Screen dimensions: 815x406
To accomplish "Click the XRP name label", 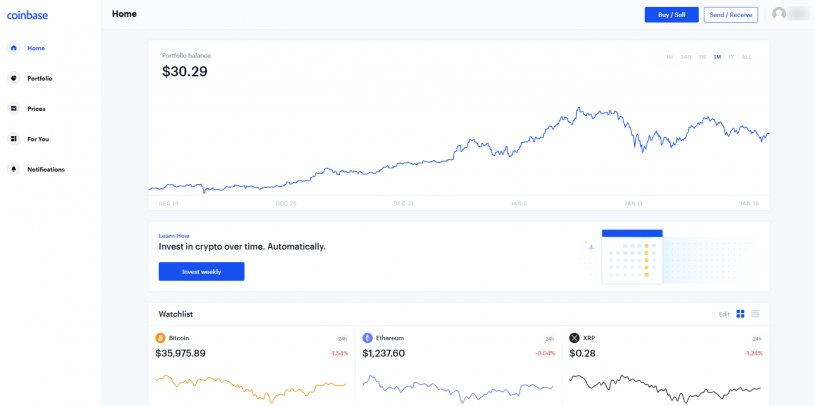I will pyautogui.click(x=589, y=338).
